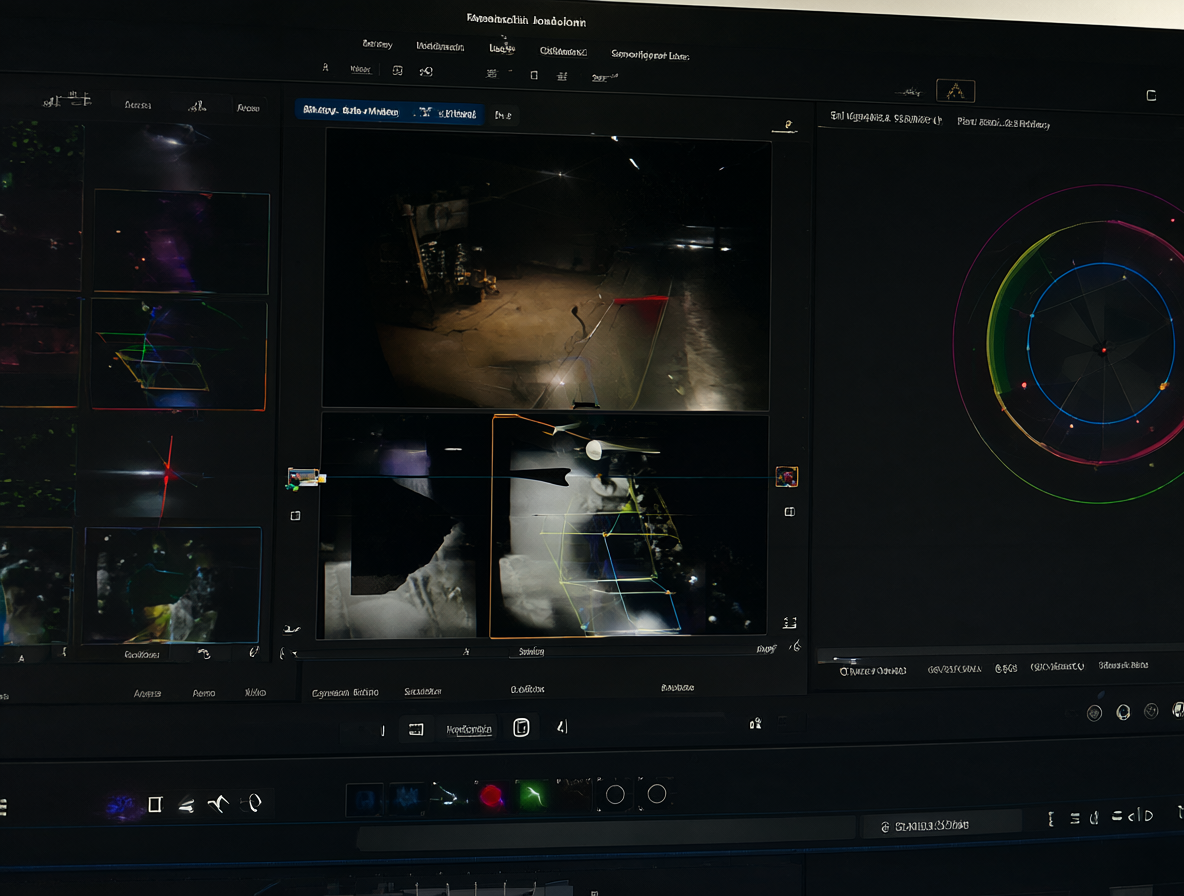The width and height of the screenshot is (1184, 896).
Task: Select the highlighted blue tab above the main viewer
Action: [x=390, y=112]
